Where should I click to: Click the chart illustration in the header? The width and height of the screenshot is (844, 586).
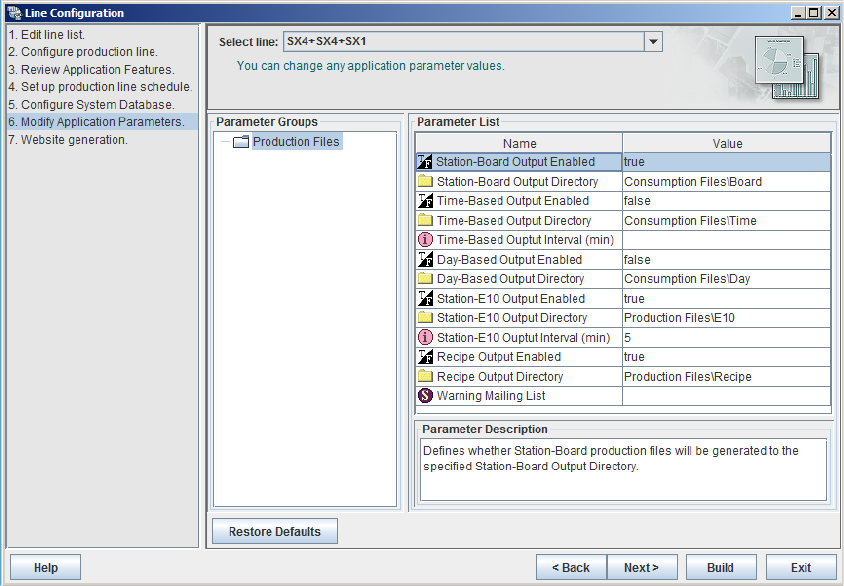pyautogui.click(x=786, y=67)
